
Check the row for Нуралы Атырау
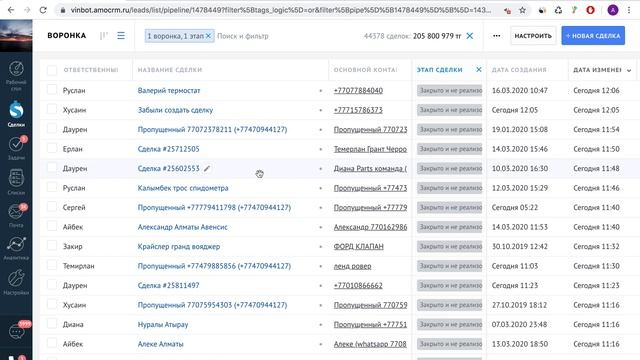click(52, 324)
